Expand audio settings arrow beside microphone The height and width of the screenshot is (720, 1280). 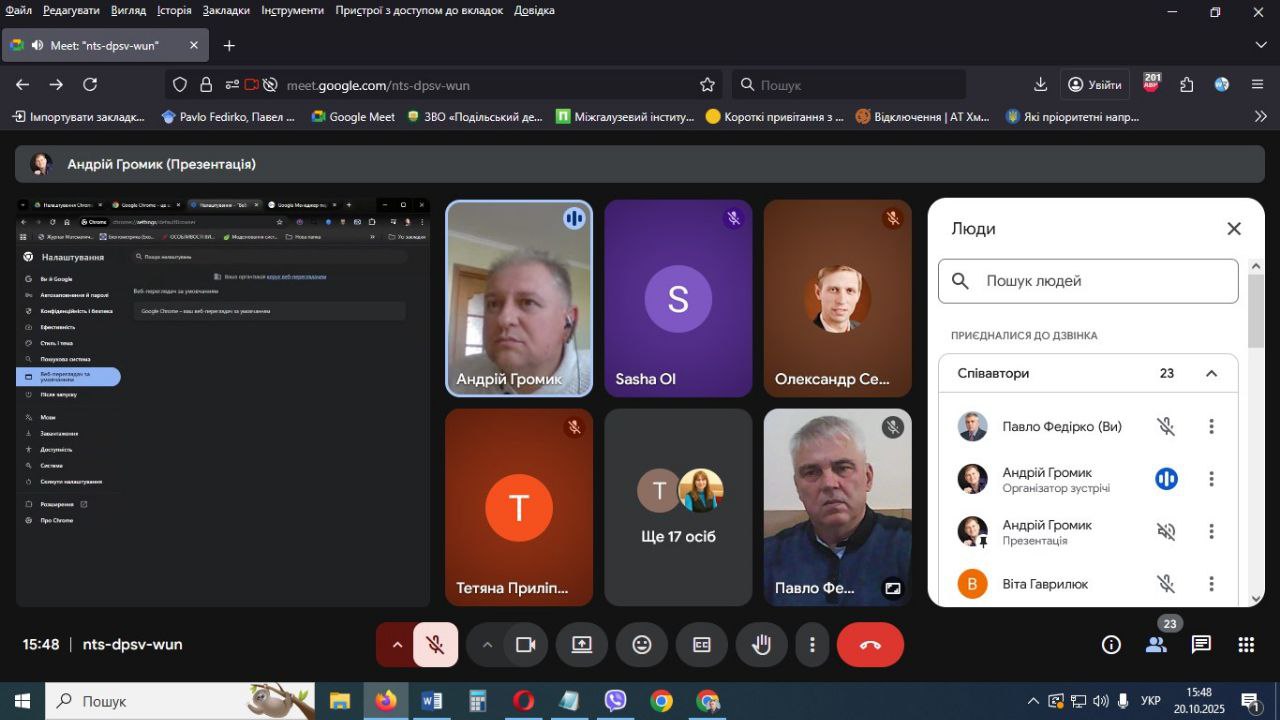[397, 645]
